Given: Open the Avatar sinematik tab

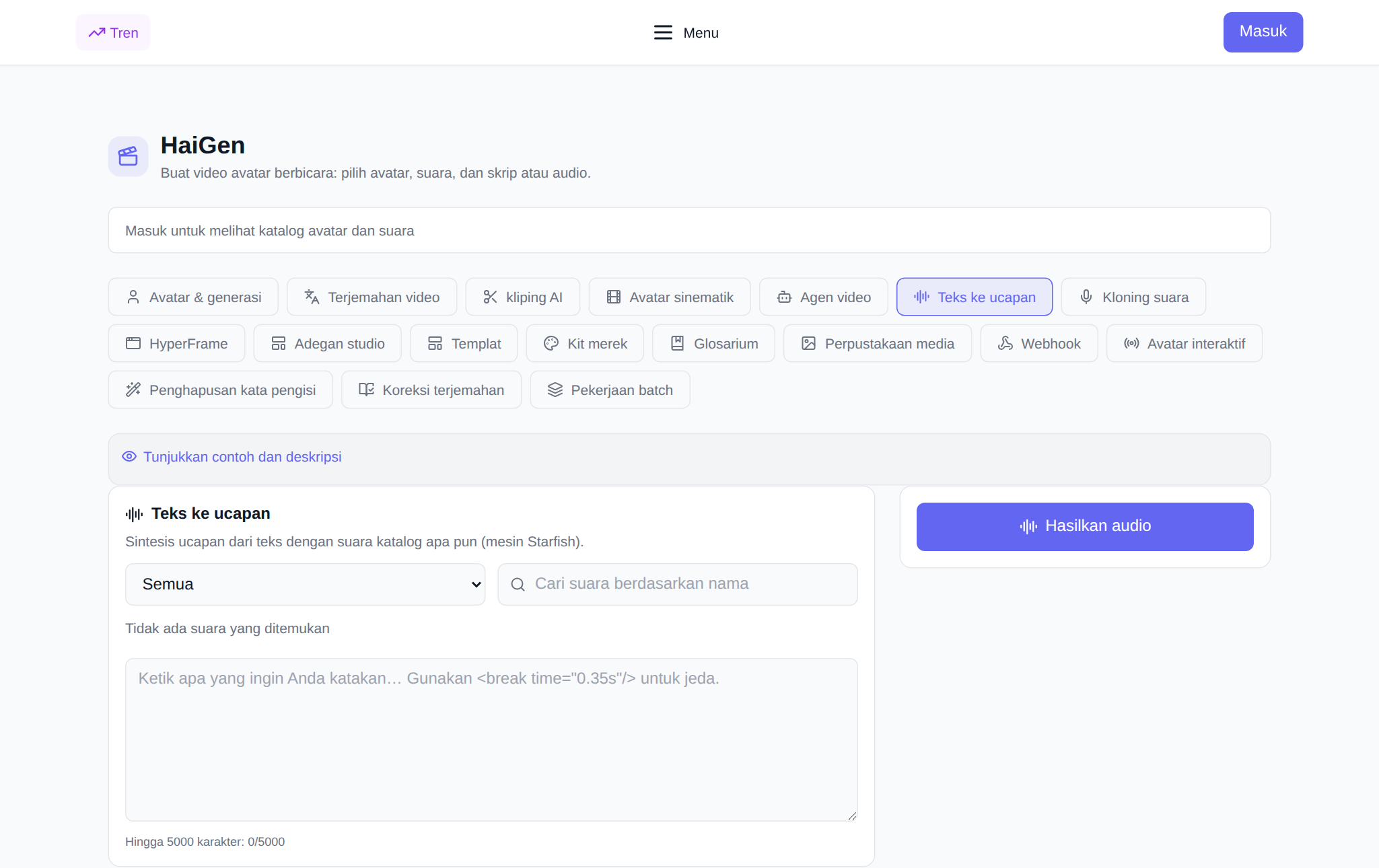Looking at the screenshot, I should click(x=670, y=297).
